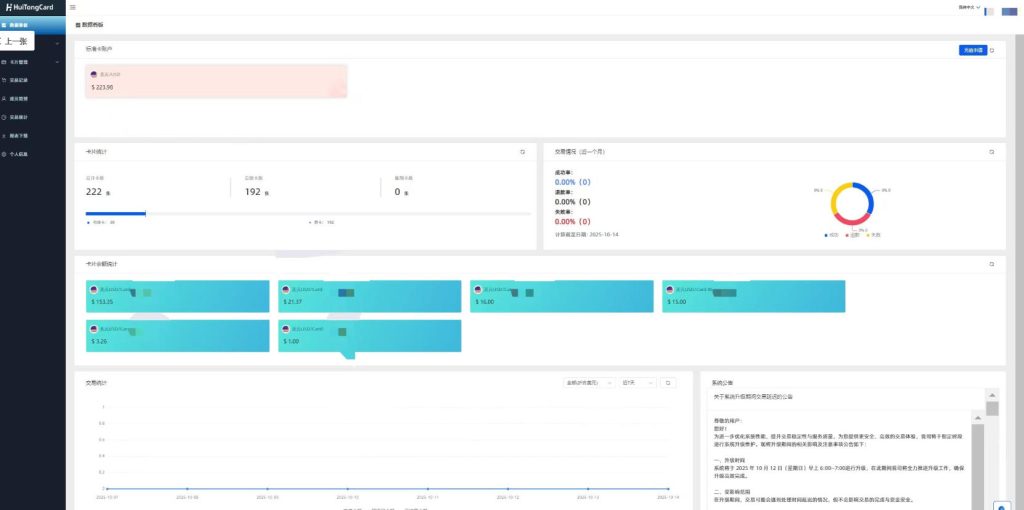Click the blue button in 后备金账户 header
Viewport: 1024px width, 510px height.
tap(971, 49)
